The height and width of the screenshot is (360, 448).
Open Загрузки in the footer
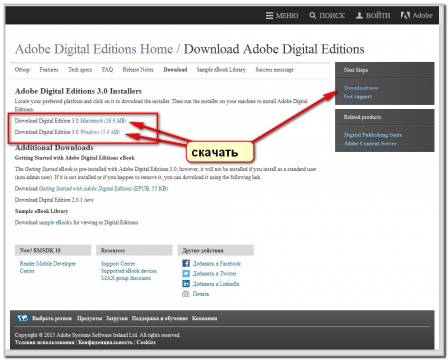point(117,318)
